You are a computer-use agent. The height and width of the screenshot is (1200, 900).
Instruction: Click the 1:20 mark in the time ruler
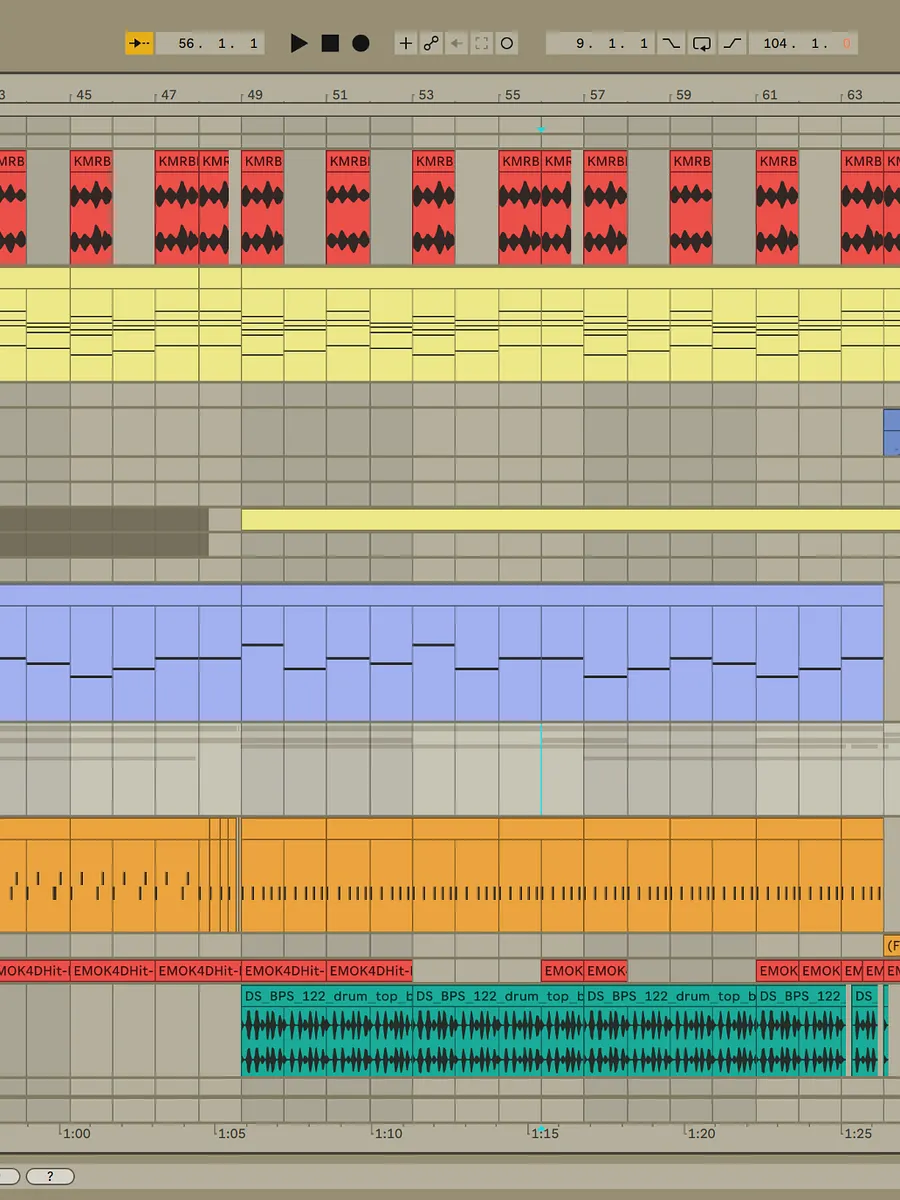702,1133
